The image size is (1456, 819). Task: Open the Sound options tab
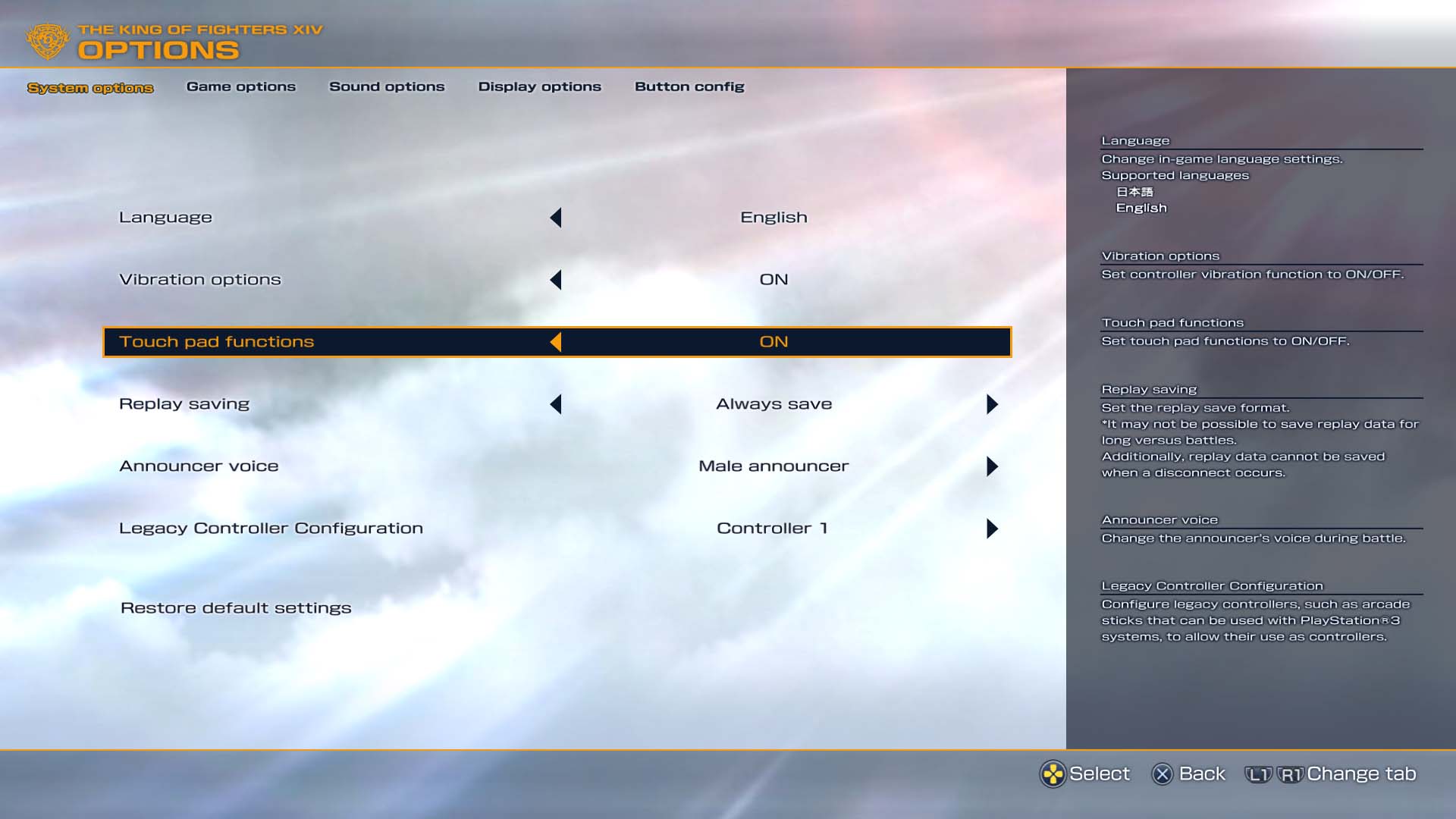[x=387, y=87]
